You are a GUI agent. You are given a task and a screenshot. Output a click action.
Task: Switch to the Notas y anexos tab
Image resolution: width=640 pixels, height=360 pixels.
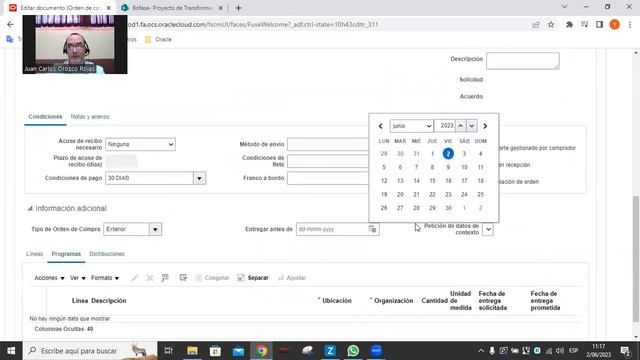(x=90, y=117)
